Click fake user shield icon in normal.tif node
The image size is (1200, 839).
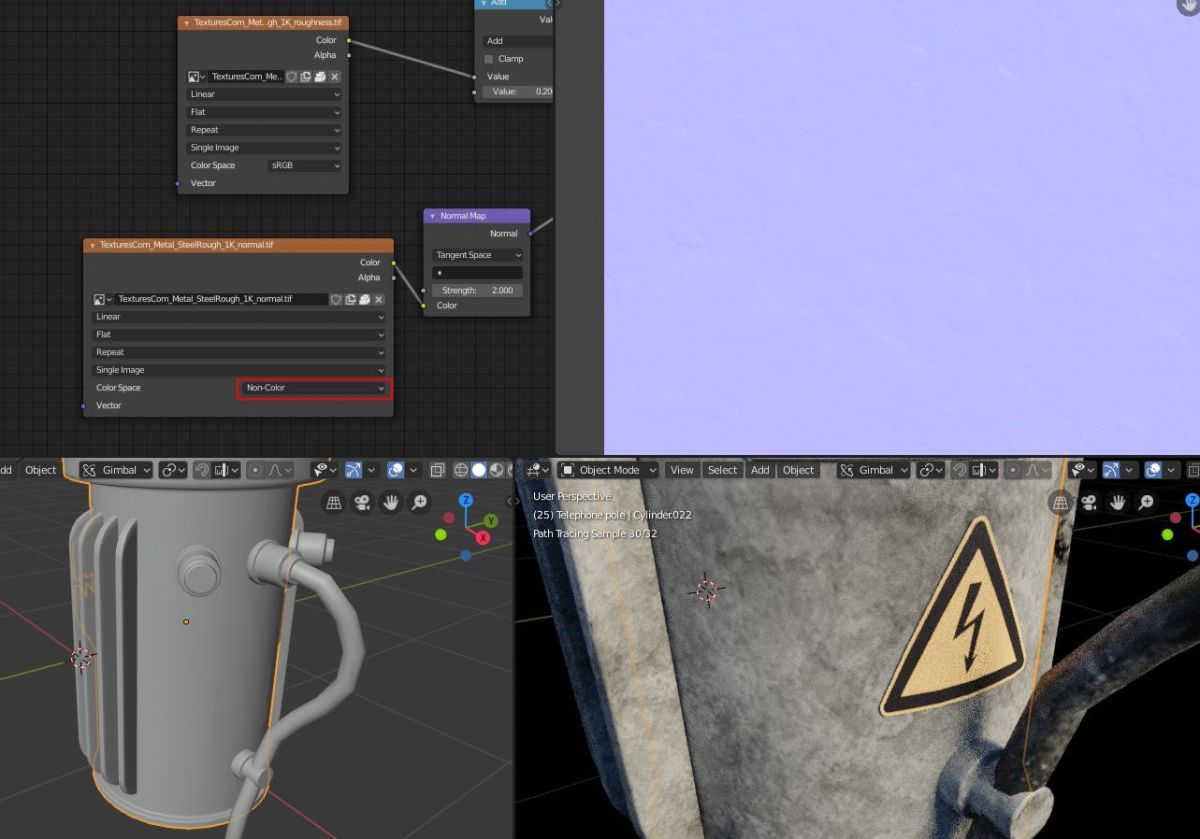click(x=336, y=299)
